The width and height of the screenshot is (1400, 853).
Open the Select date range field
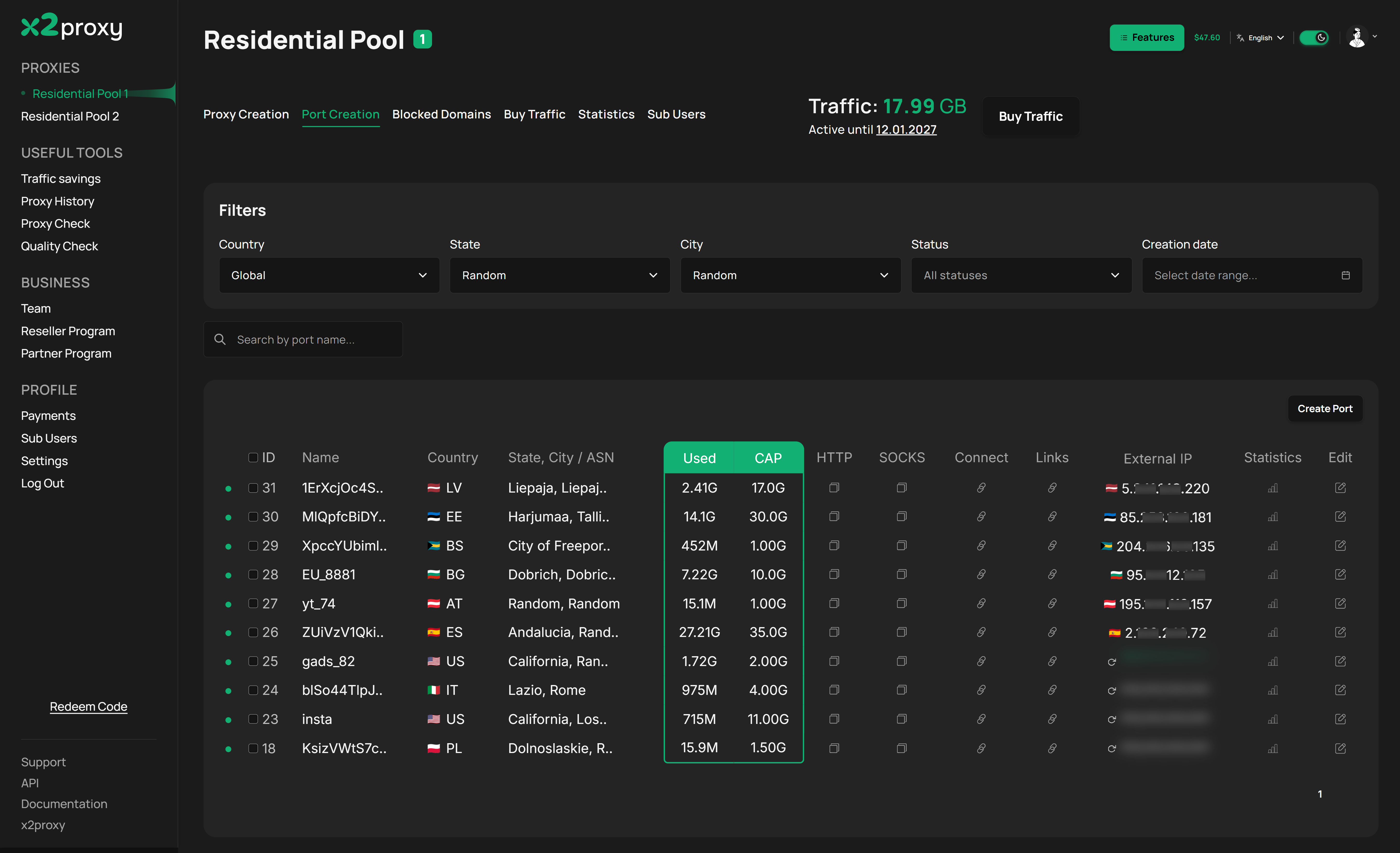tap(1252, 275)
